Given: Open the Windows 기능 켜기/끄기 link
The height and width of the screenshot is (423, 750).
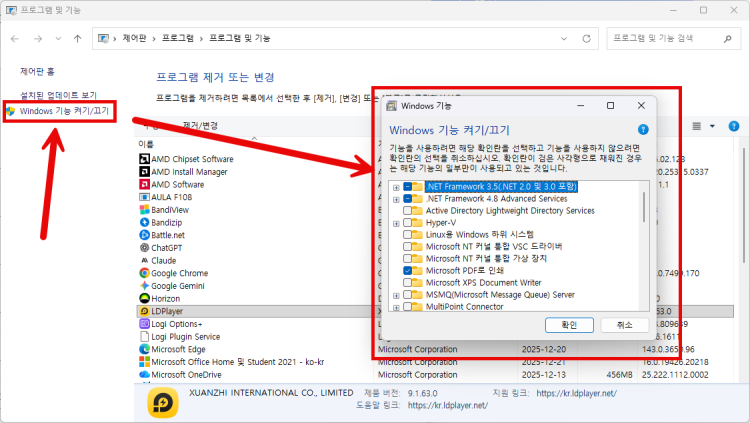Looking at the screenshot, I should click(x=65, y=110).
